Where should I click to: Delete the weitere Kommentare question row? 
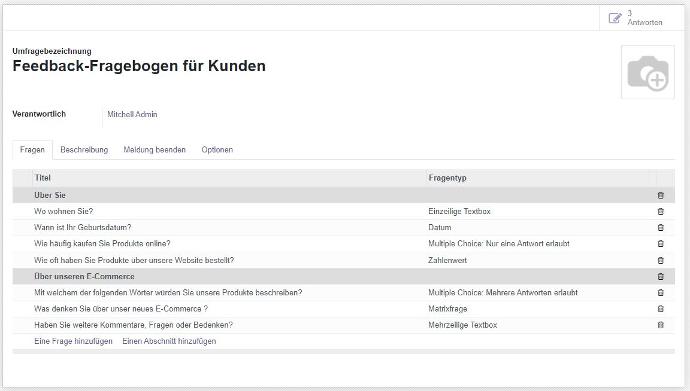661,325
